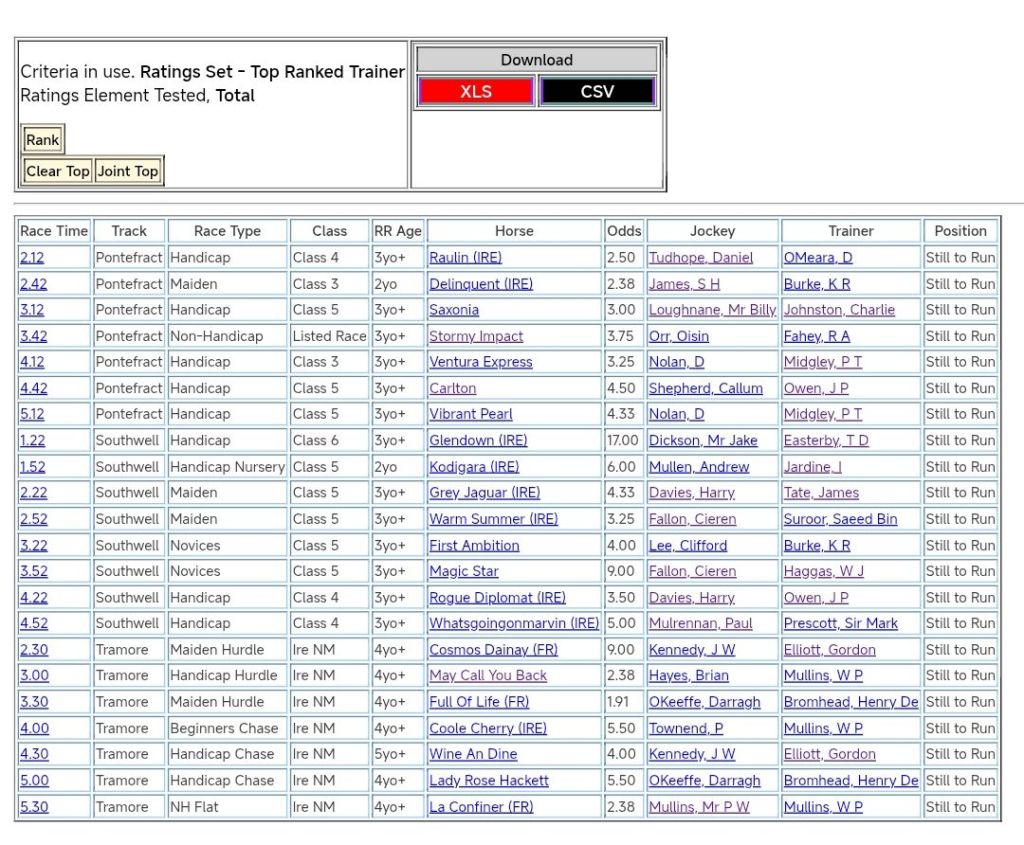1024x845 pixels.
Task: Click the Odds column header
Action: 624,231
